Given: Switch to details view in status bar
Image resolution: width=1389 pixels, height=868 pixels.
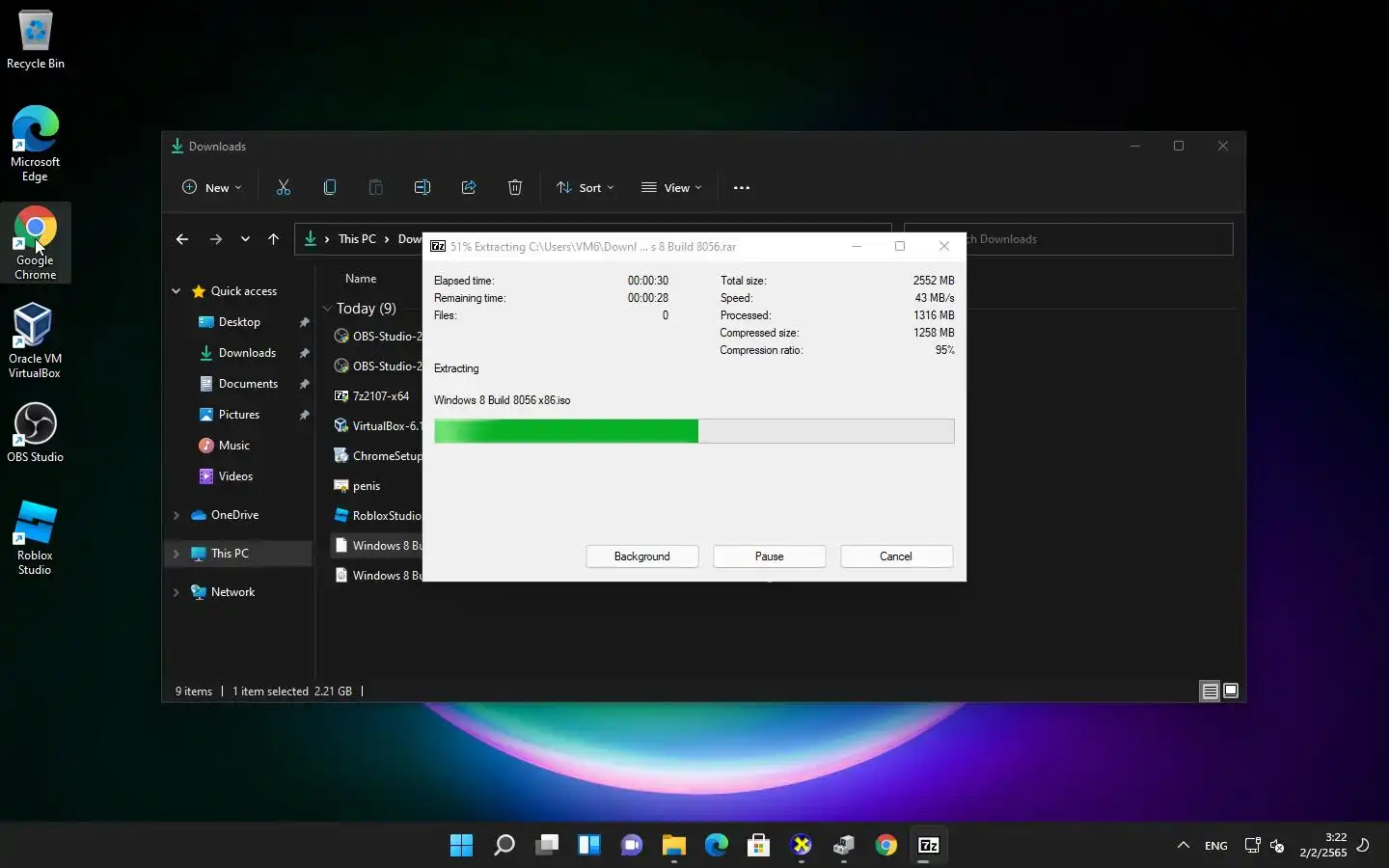Looking at the screenshot, I should (x=1210, y=691).
